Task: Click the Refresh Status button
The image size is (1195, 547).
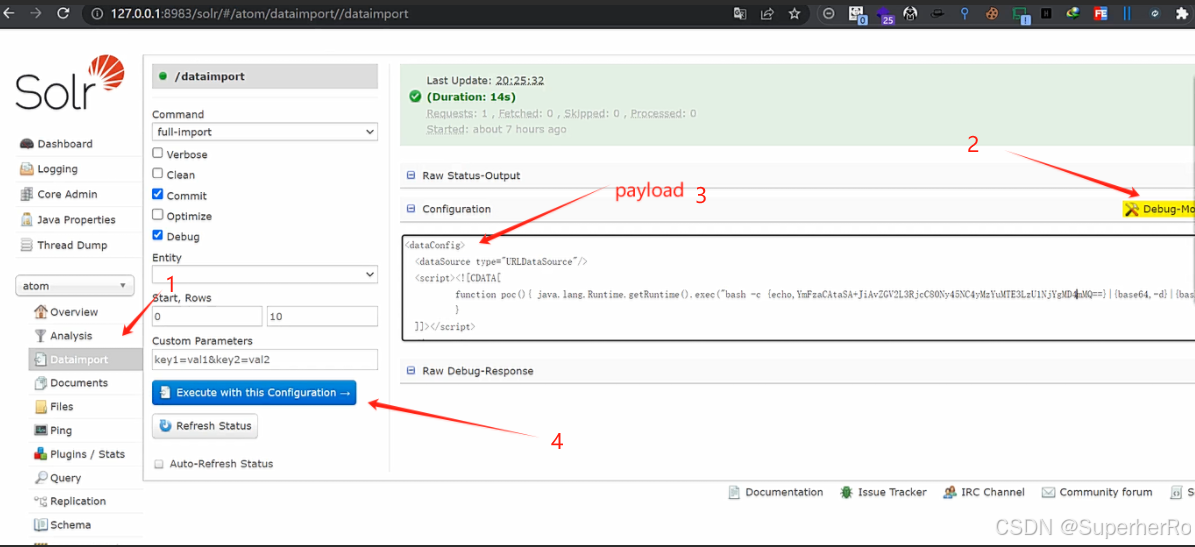Action: pos(205,426)
